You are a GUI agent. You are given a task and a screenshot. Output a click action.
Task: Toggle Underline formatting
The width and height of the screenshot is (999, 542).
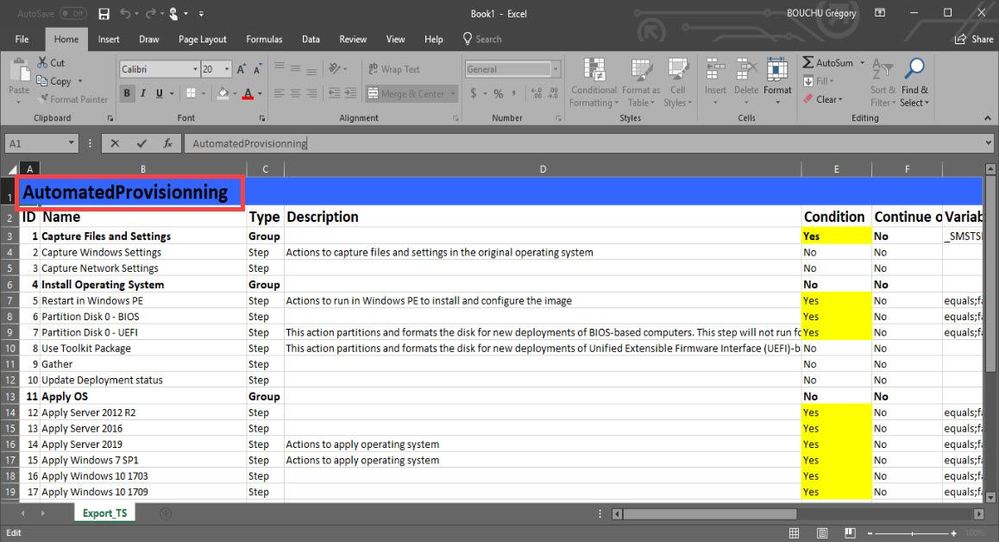(x=159, y=94)
